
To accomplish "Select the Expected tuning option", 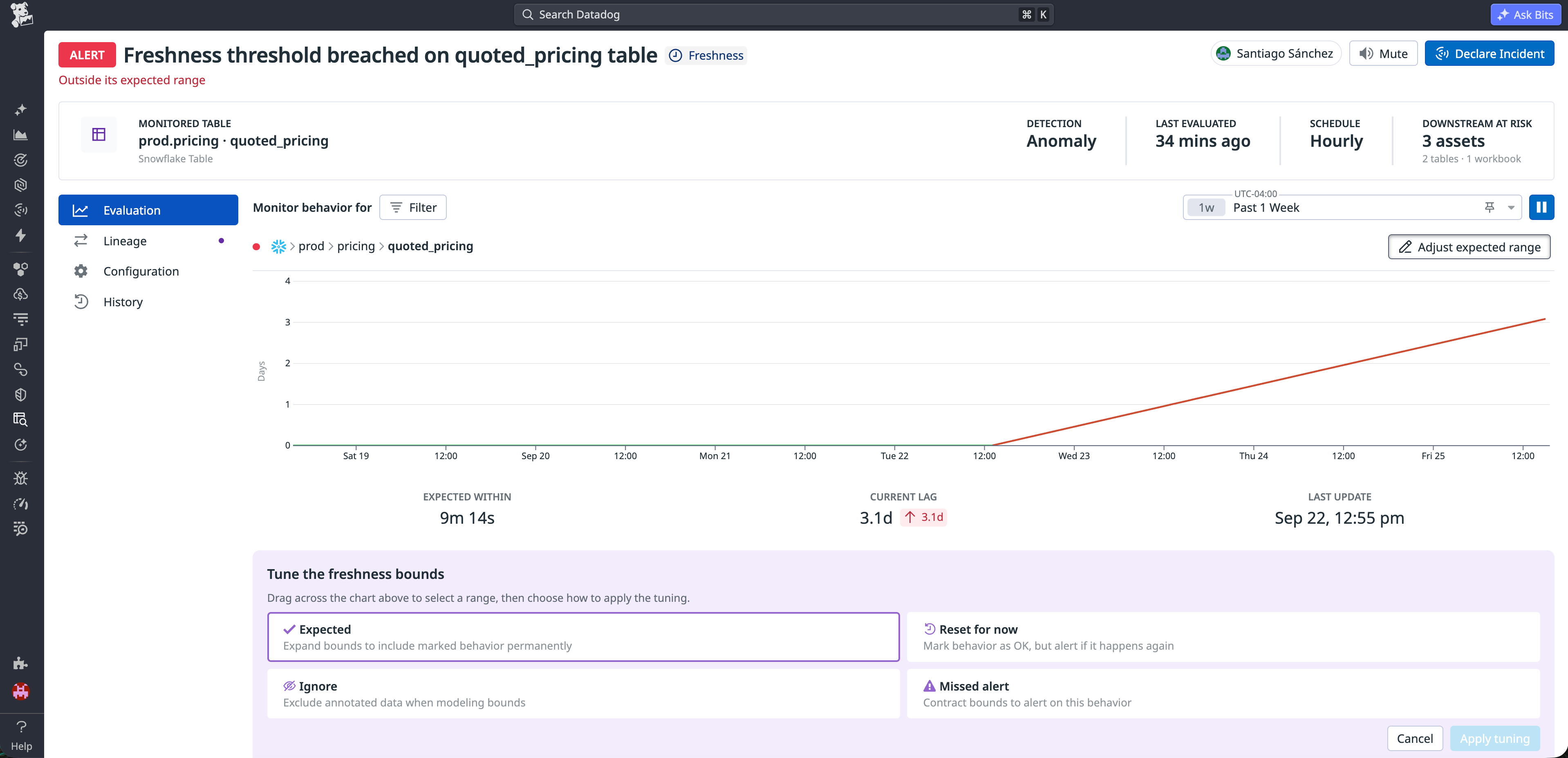I will [583, 637].
